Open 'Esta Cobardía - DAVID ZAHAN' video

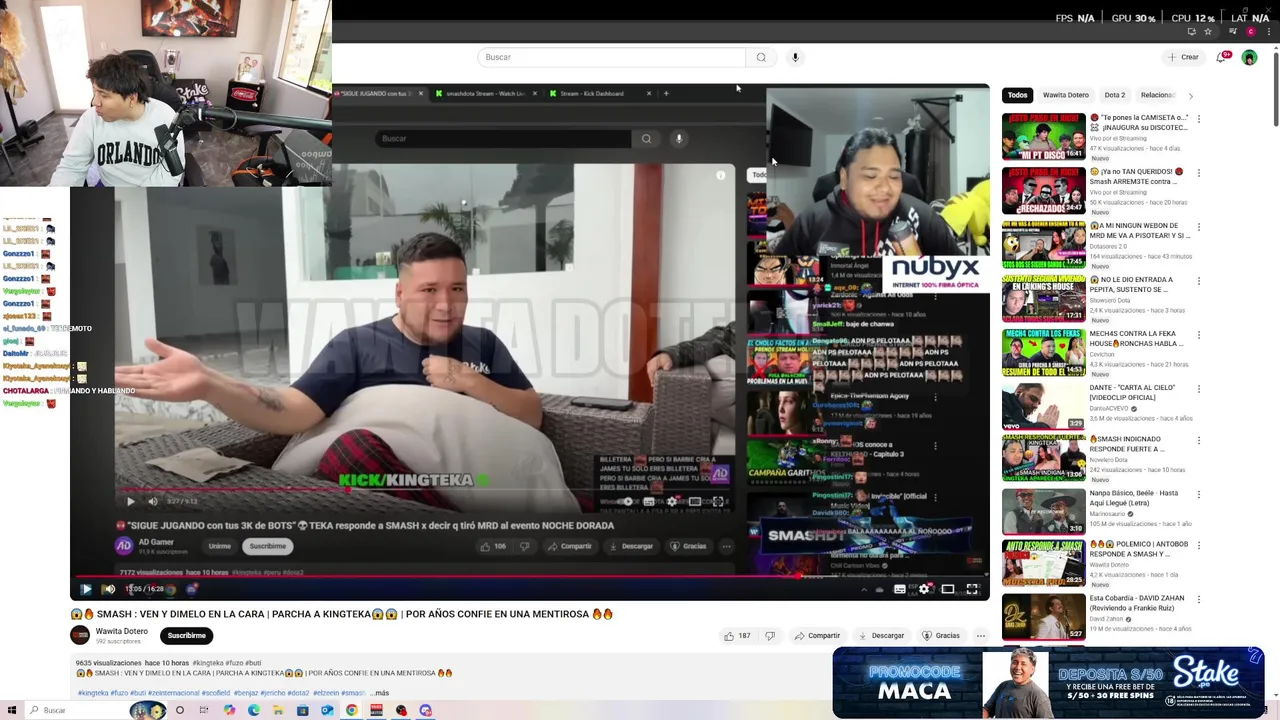1044,617
